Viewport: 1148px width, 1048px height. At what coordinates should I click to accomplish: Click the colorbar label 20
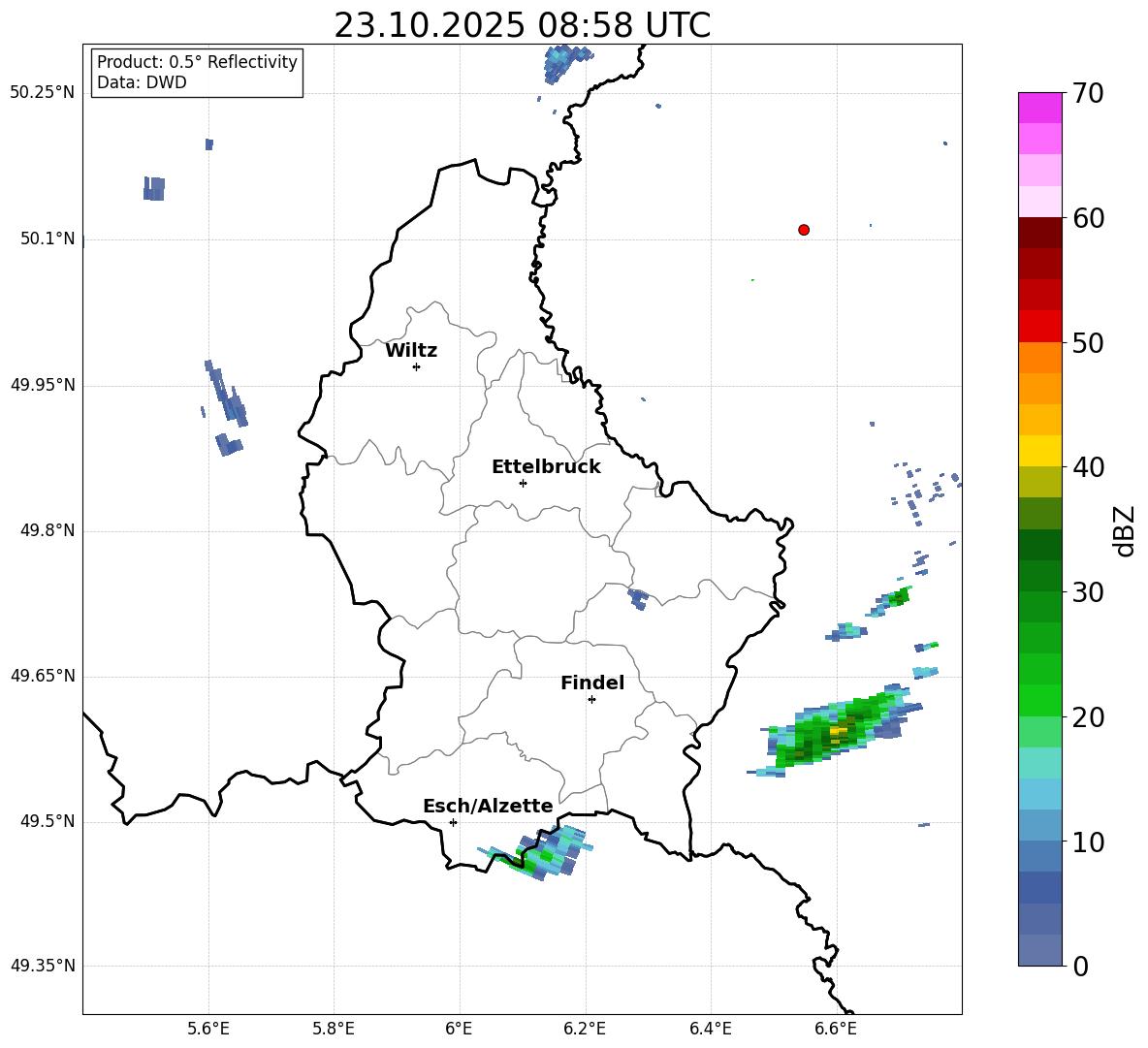1088,717
